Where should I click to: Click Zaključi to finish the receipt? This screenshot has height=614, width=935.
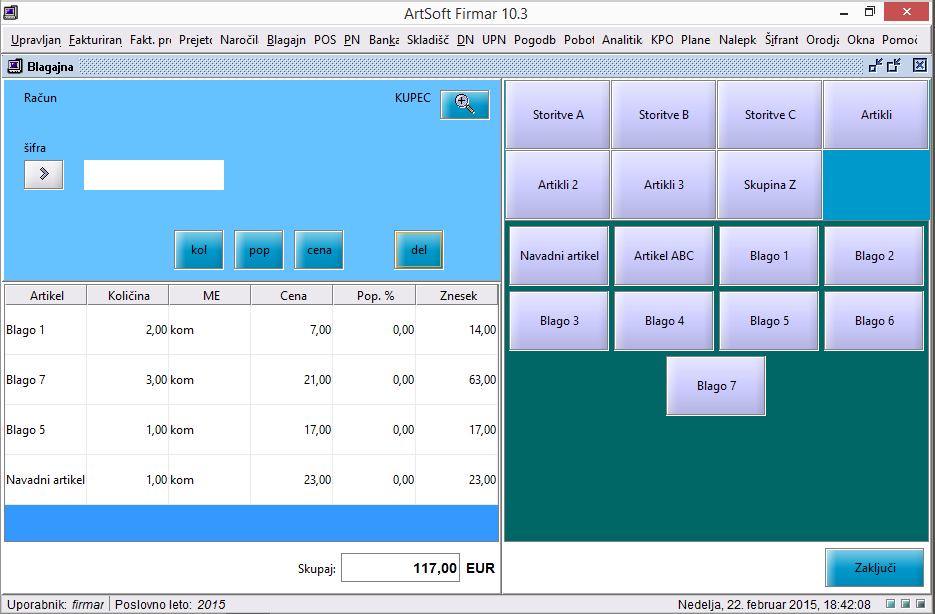click(x=873, y=568)
